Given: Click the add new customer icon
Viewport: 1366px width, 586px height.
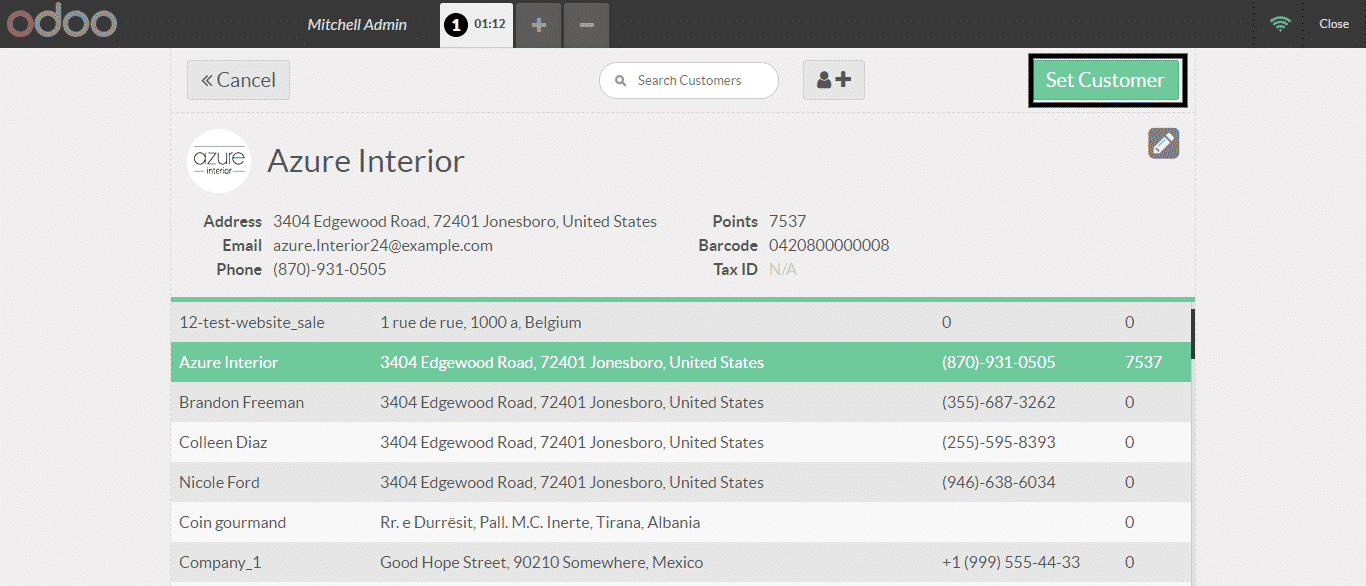Looking at the screenshot, I should pos(833,80).
